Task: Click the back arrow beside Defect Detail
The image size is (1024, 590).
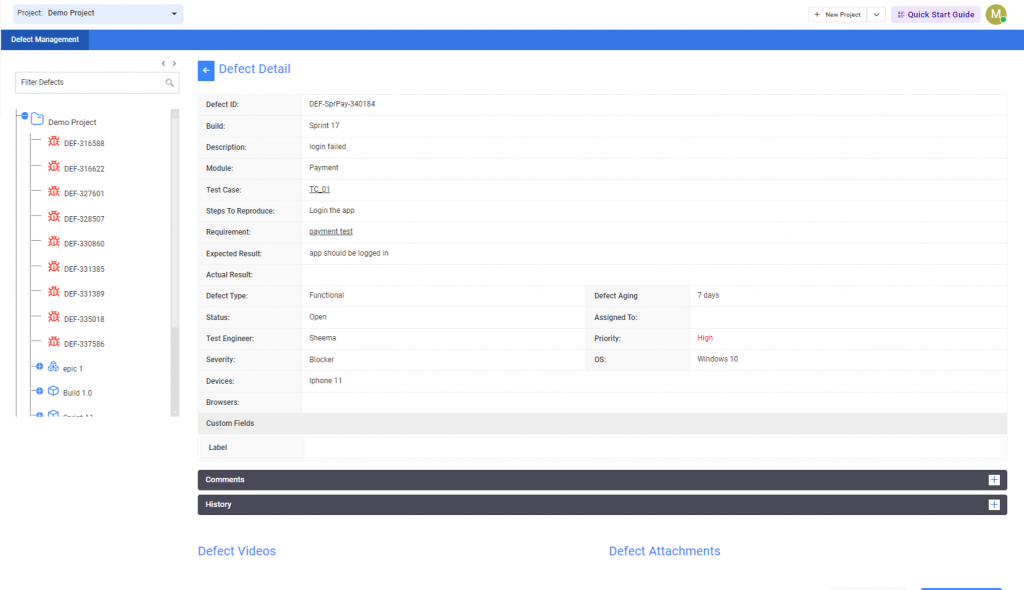Action: tap(206, 71)
